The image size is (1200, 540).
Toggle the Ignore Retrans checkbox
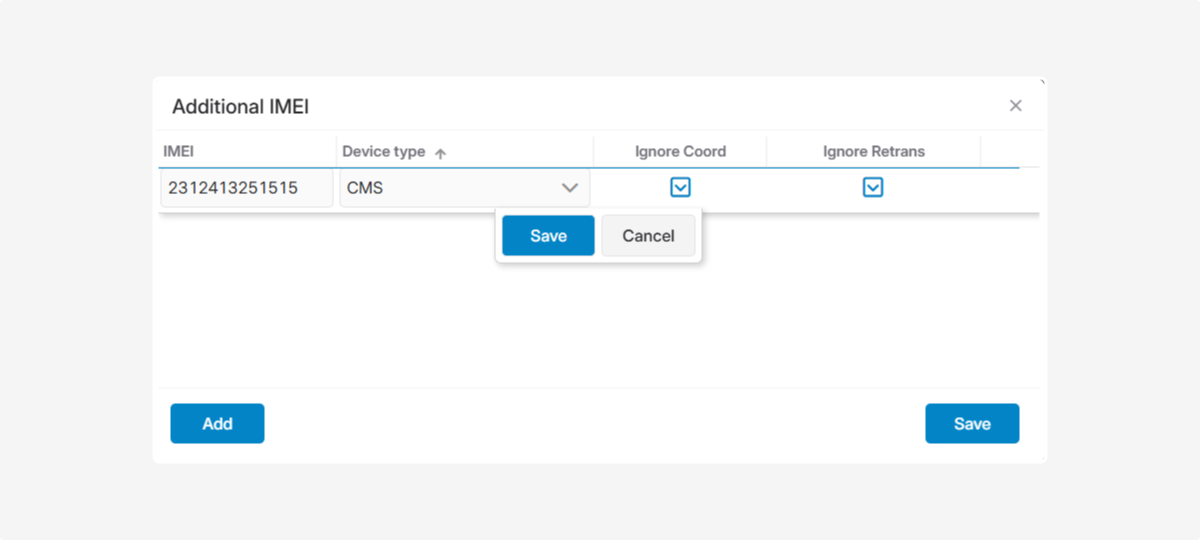873,187
